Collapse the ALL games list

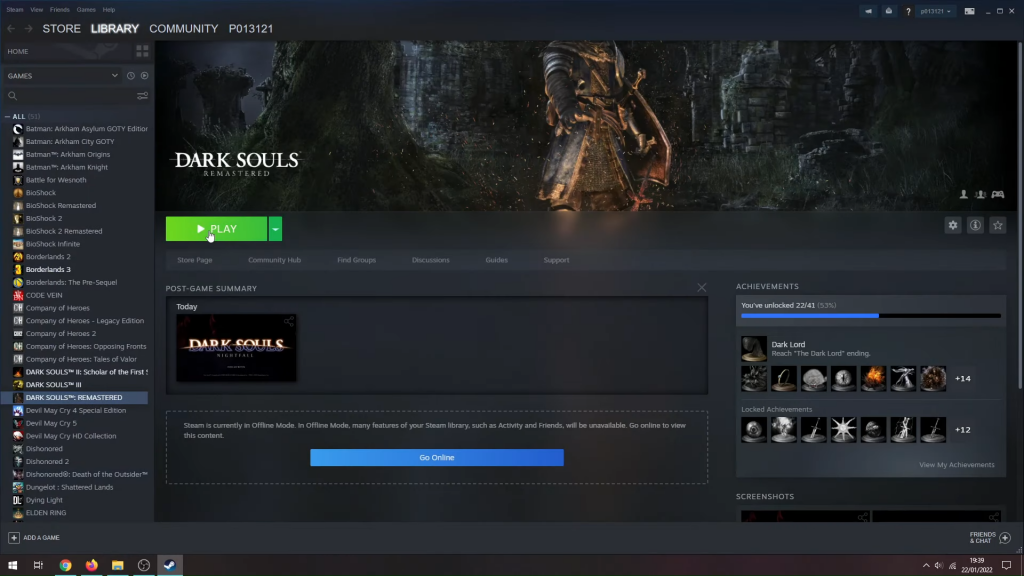(8, 116)
